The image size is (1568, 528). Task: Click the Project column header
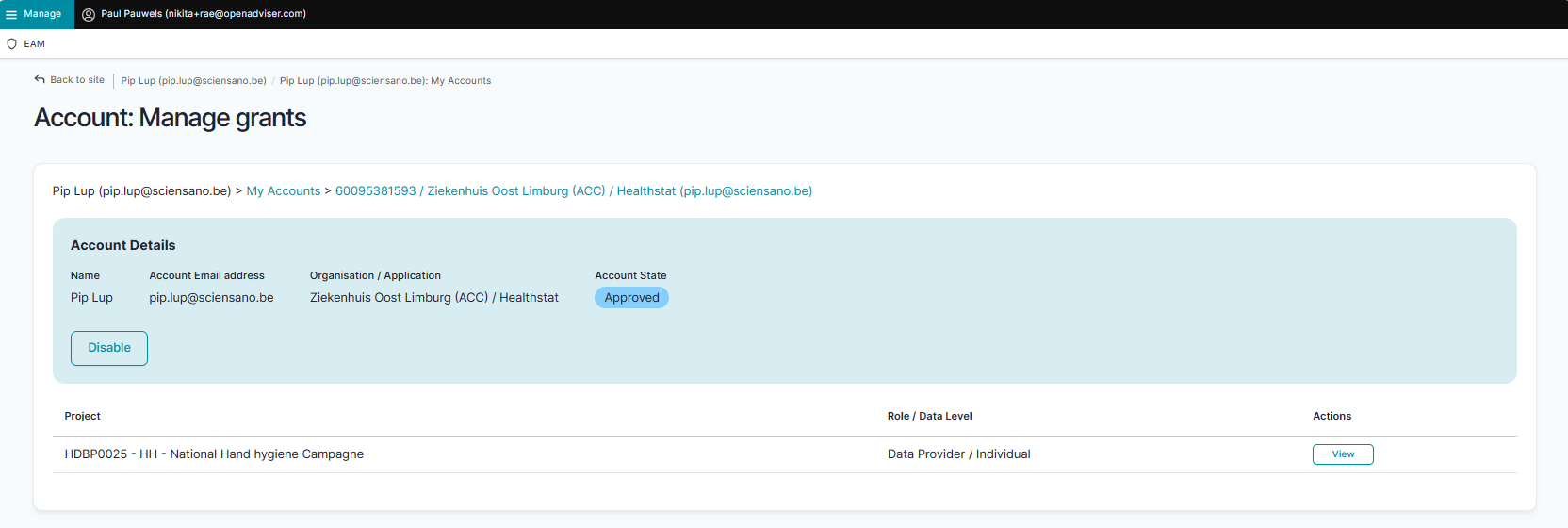pyautogui.click(x=83, y=416)
